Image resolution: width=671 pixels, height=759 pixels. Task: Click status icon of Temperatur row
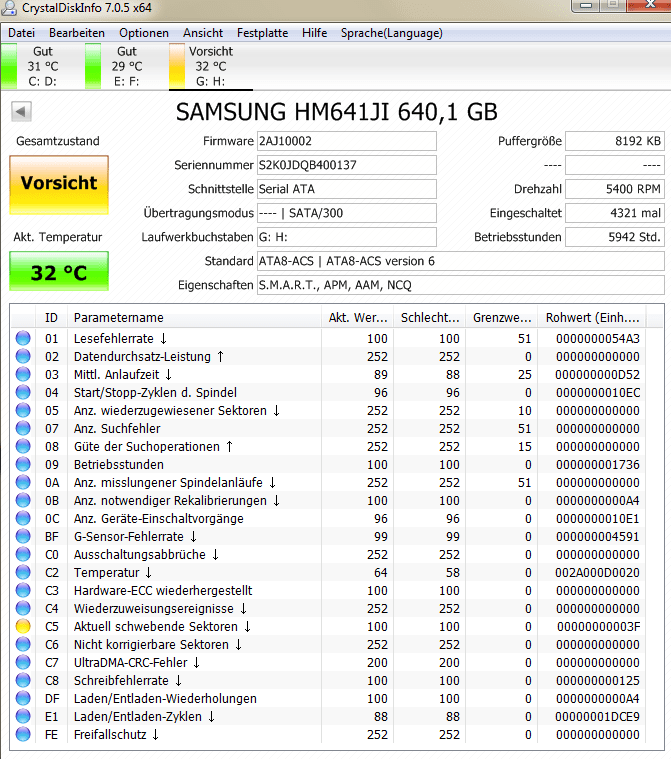tap(23, 572)
